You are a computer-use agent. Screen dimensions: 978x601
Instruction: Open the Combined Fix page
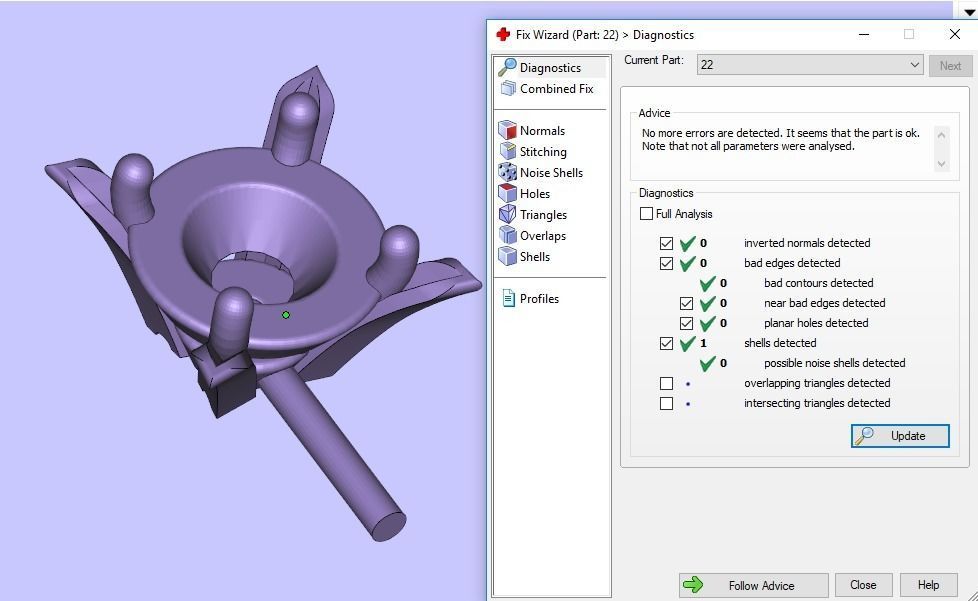point(556,89)
